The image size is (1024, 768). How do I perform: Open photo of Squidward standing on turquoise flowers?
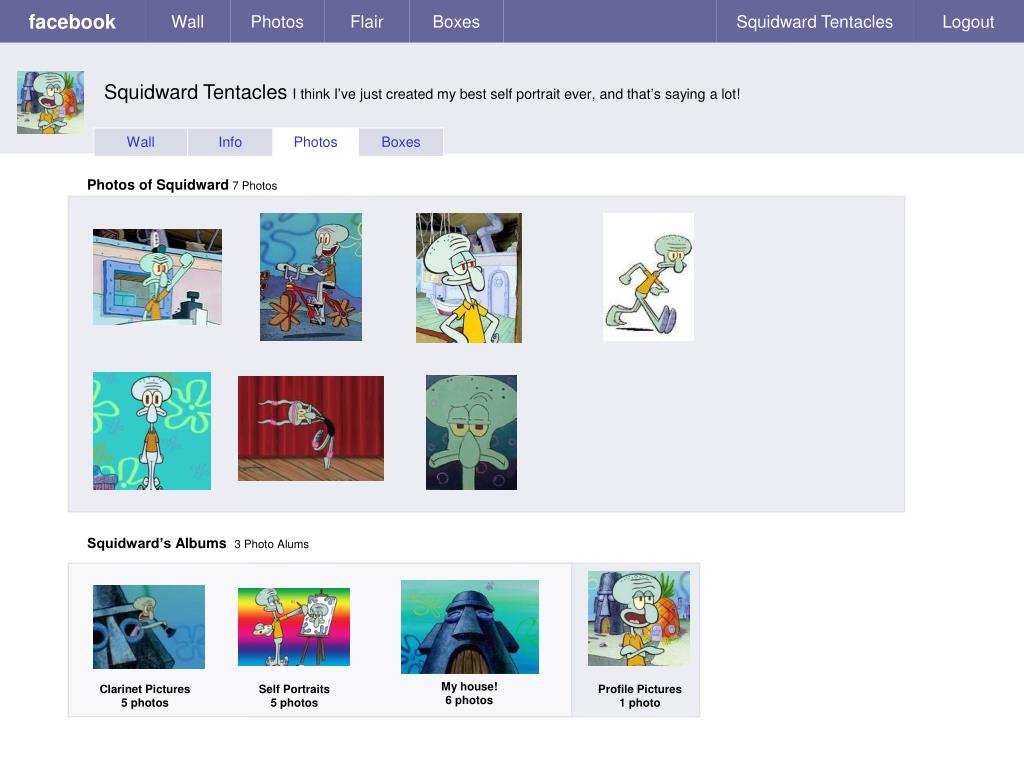click(152, 431)
